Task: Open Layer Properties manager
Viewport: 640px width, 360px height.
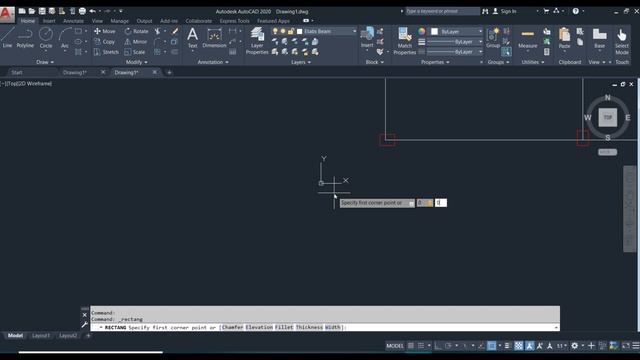Action: pyautogui.click(x=257, y=41)
